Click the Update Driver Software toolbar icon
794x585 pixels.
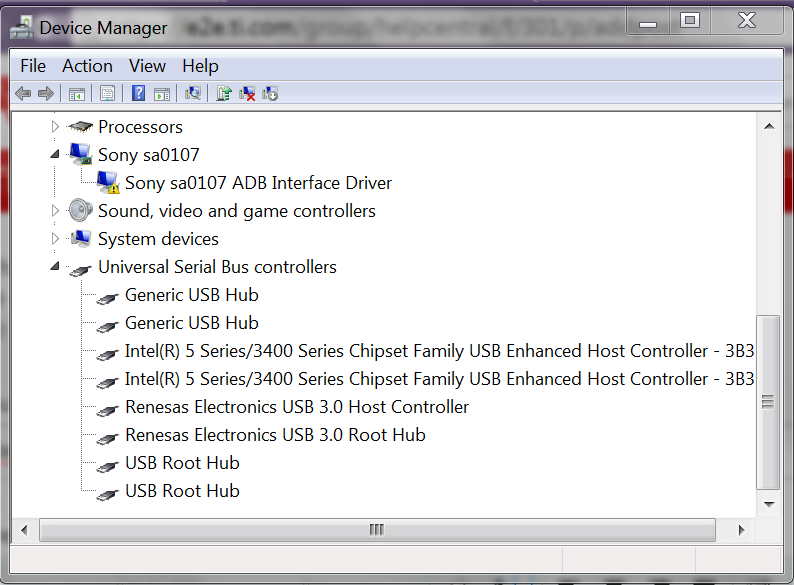point(224,93)
